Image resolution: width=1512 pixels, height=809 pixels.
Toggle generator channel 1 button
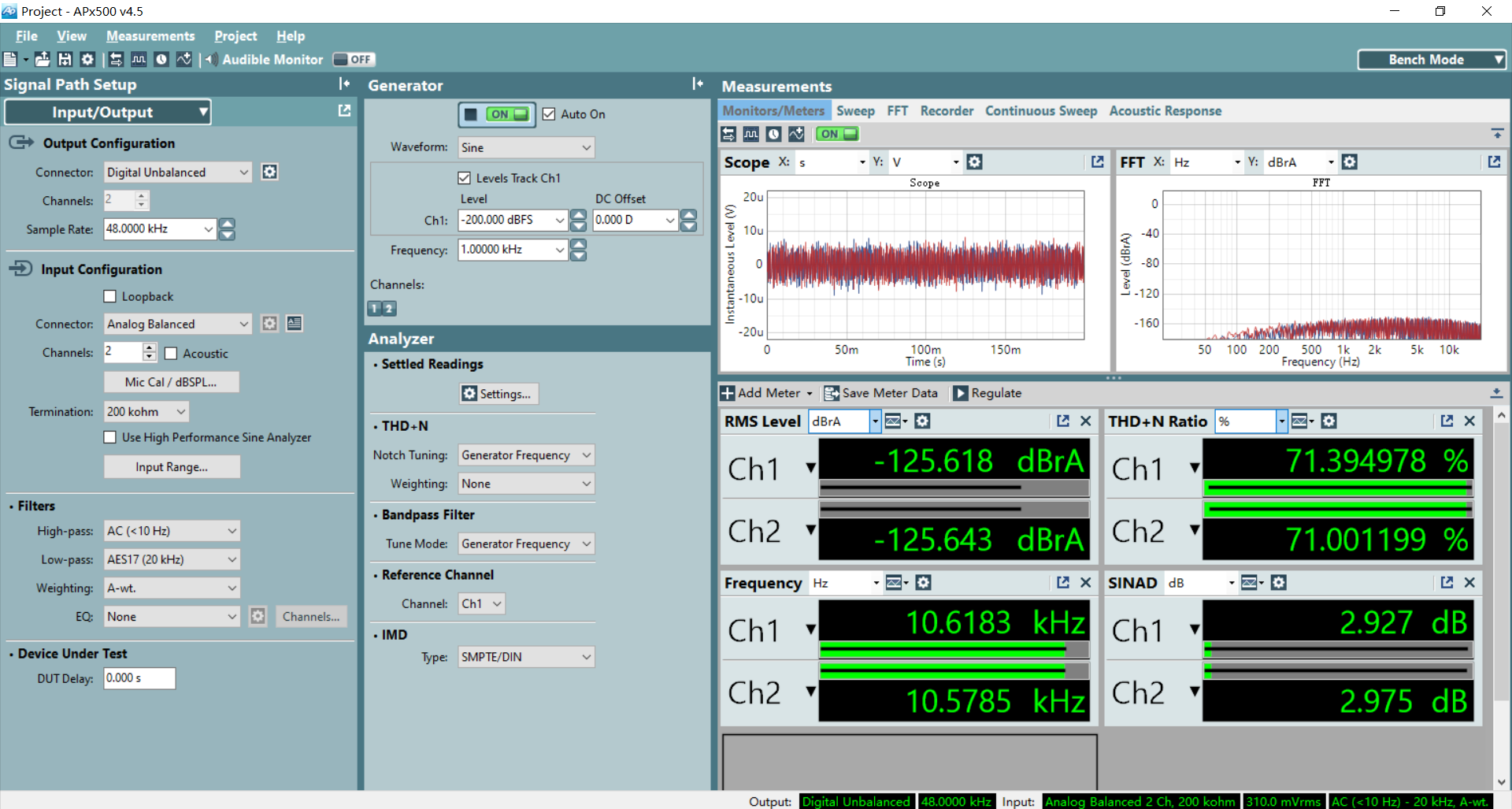click(375, 308)
